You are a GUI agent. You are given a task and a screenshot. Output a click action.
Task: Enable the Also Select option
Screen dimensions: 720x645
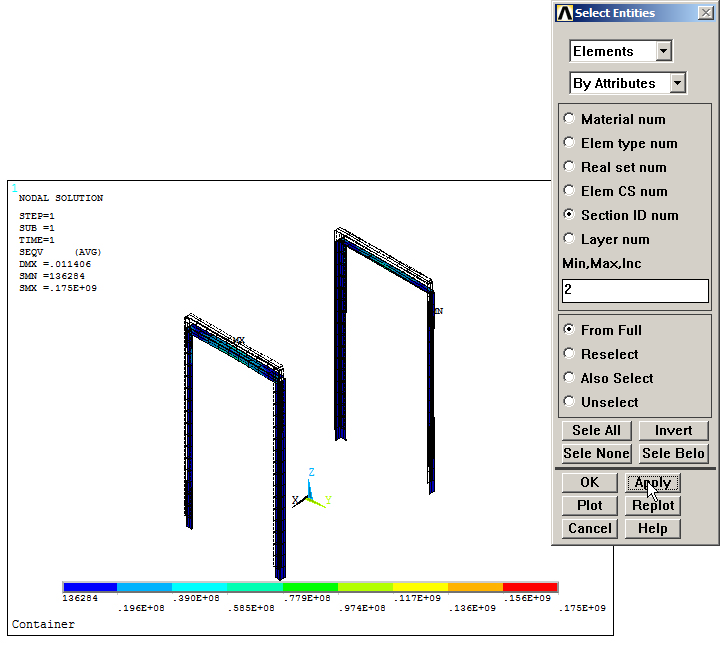[x=570, y=378]
